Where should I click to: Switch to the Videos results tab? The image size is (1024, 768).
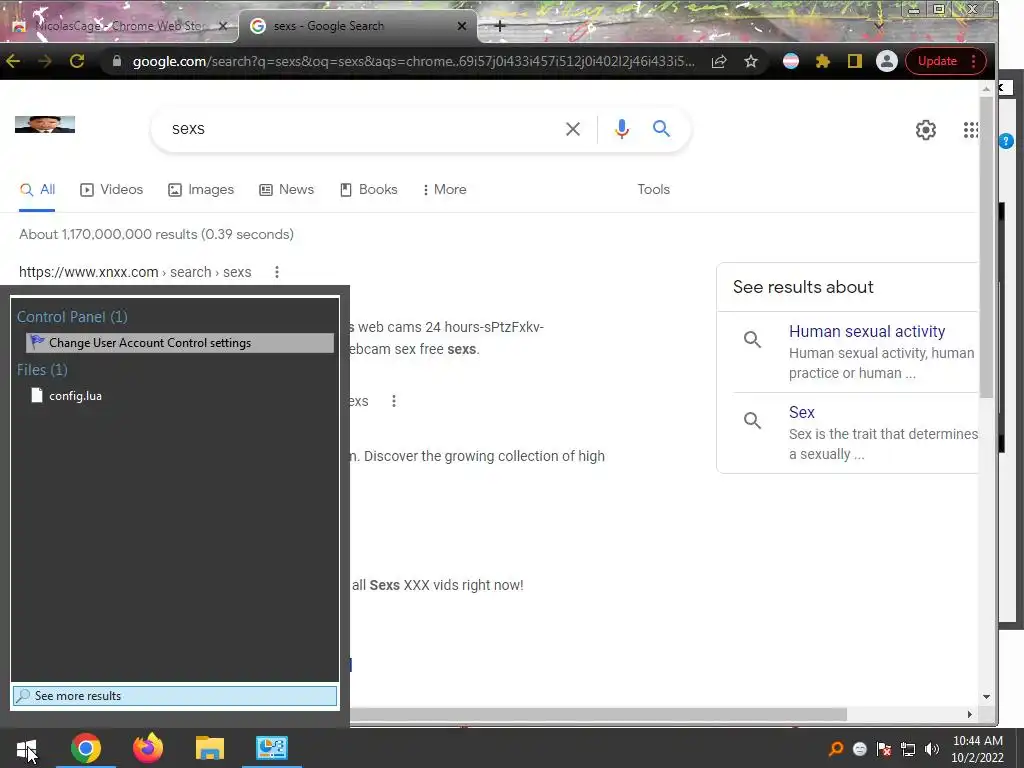click(112, 189)
